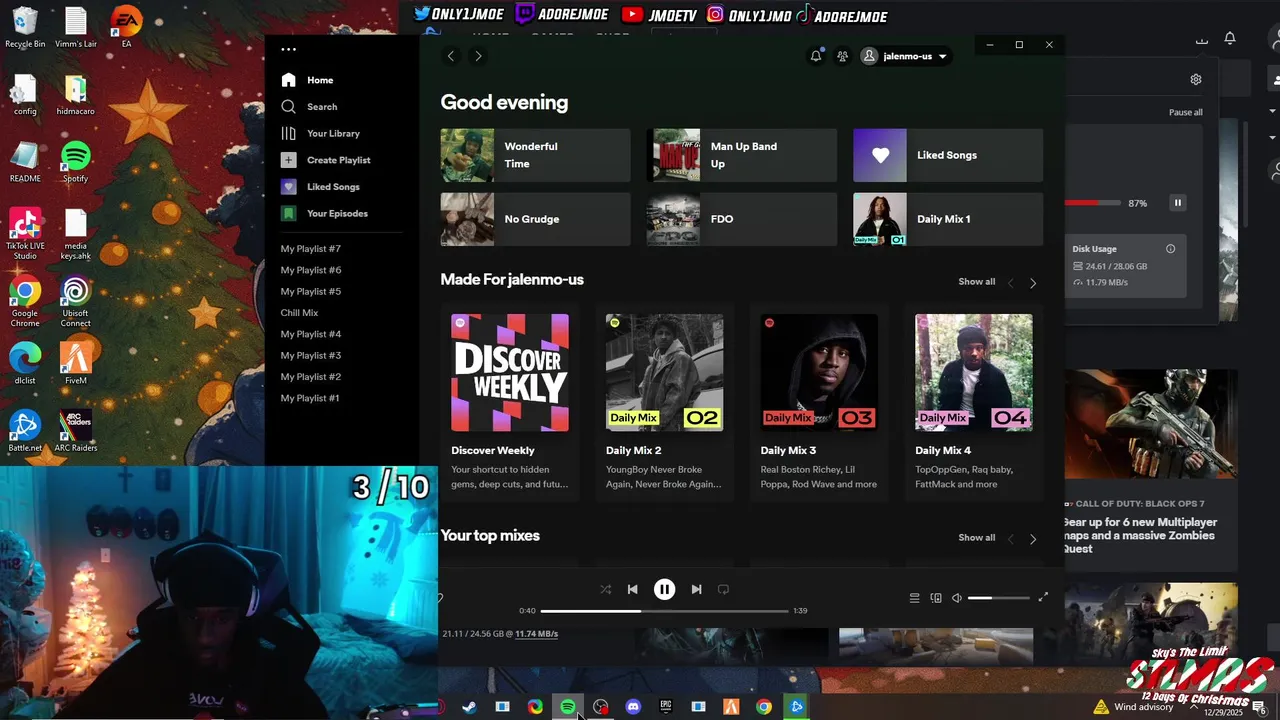The width and height of the screenshot is (1280, 720).
Task: Open Steam from the taskbar
Action: point(469,707)
